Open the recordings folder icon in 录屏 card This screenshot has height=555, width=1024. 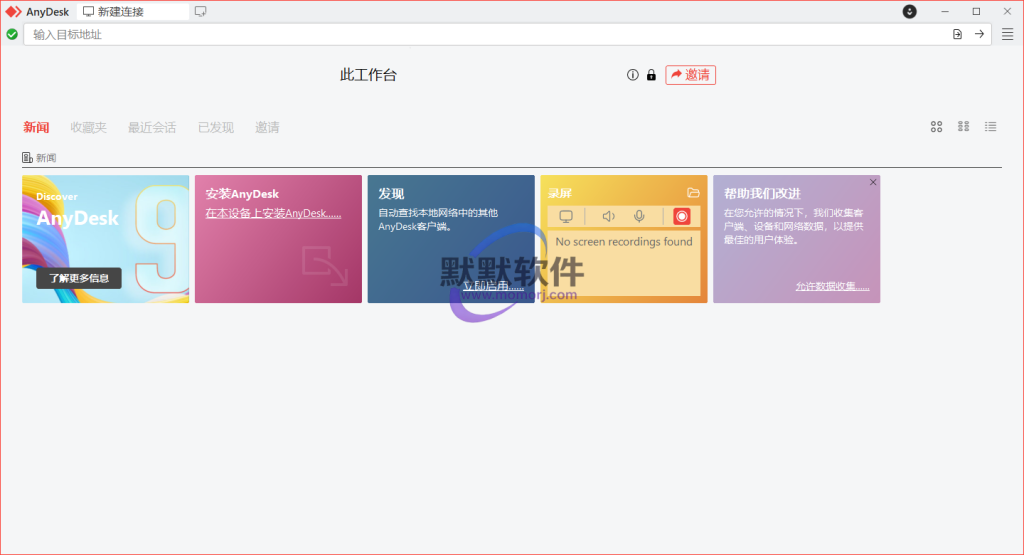coord(693,193)
